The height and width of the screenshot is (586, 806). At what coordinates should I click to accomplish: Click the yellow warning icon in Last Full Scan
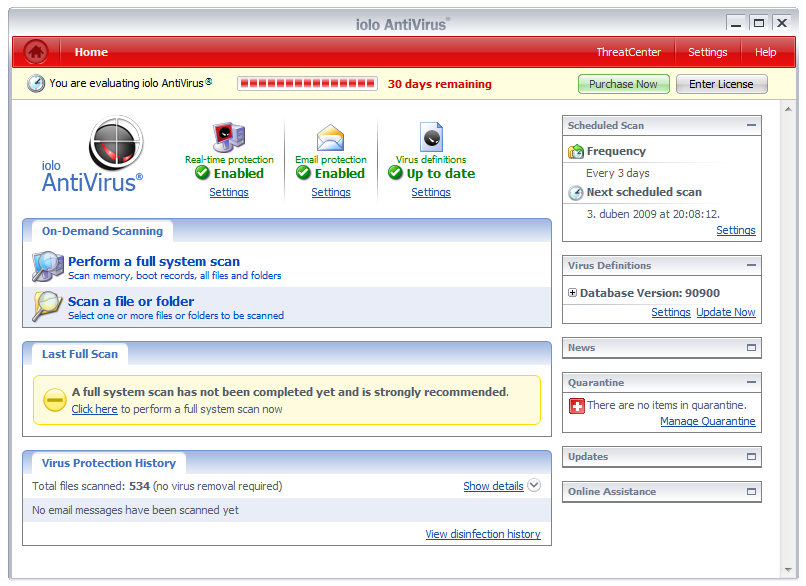(54, 400)
